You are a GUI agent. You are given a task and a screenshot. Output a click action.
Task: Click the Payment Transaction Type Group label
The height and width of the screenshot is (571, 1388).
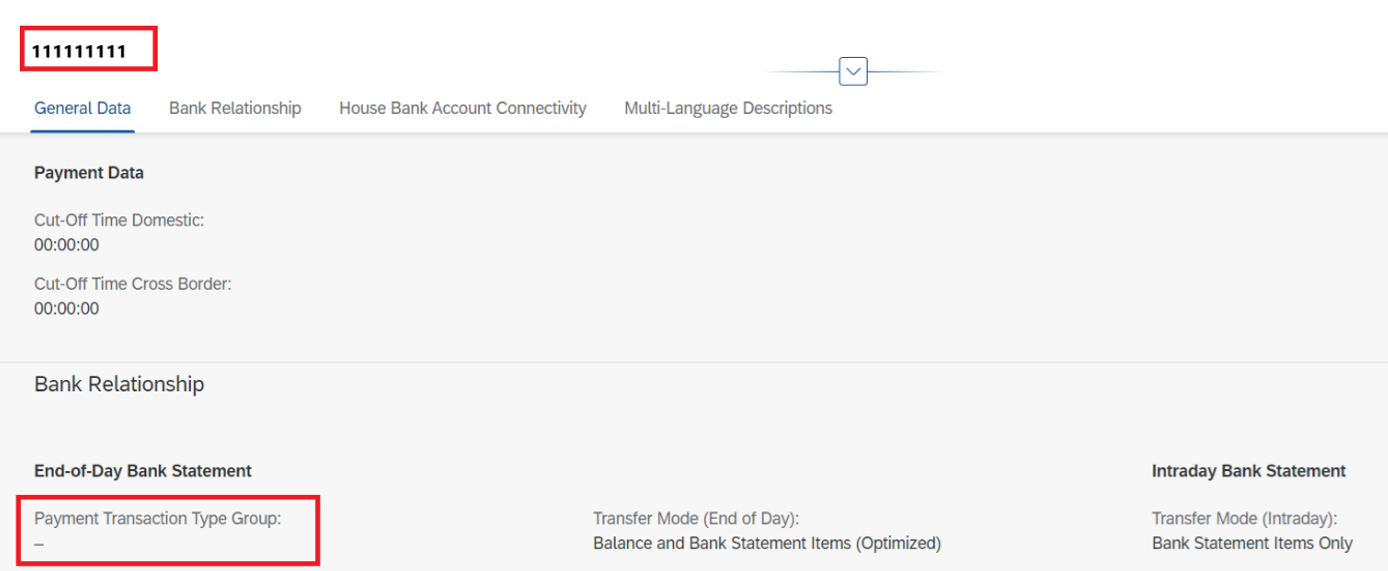point(158,519)
